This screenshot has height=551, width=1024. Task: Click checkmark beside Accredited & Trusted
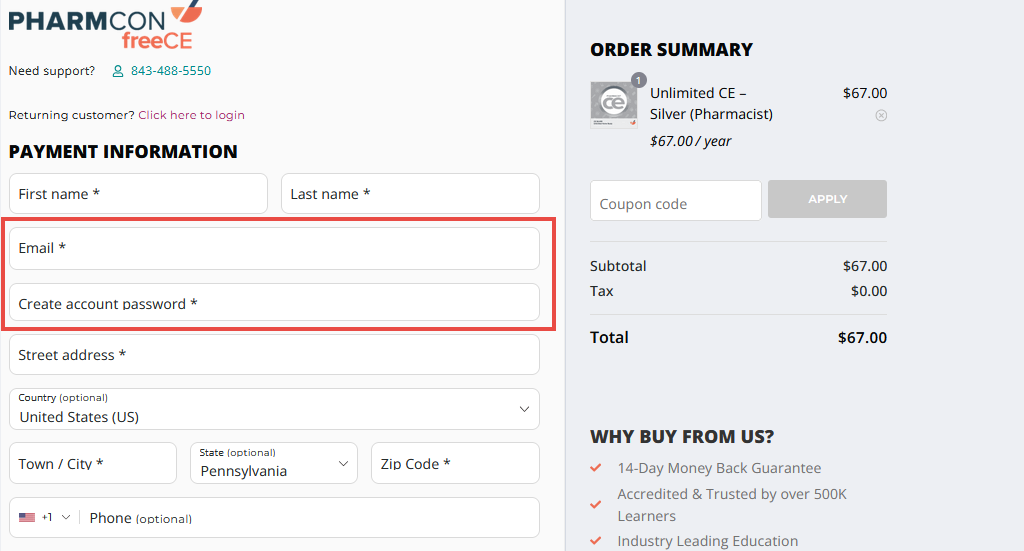[596, 505]
